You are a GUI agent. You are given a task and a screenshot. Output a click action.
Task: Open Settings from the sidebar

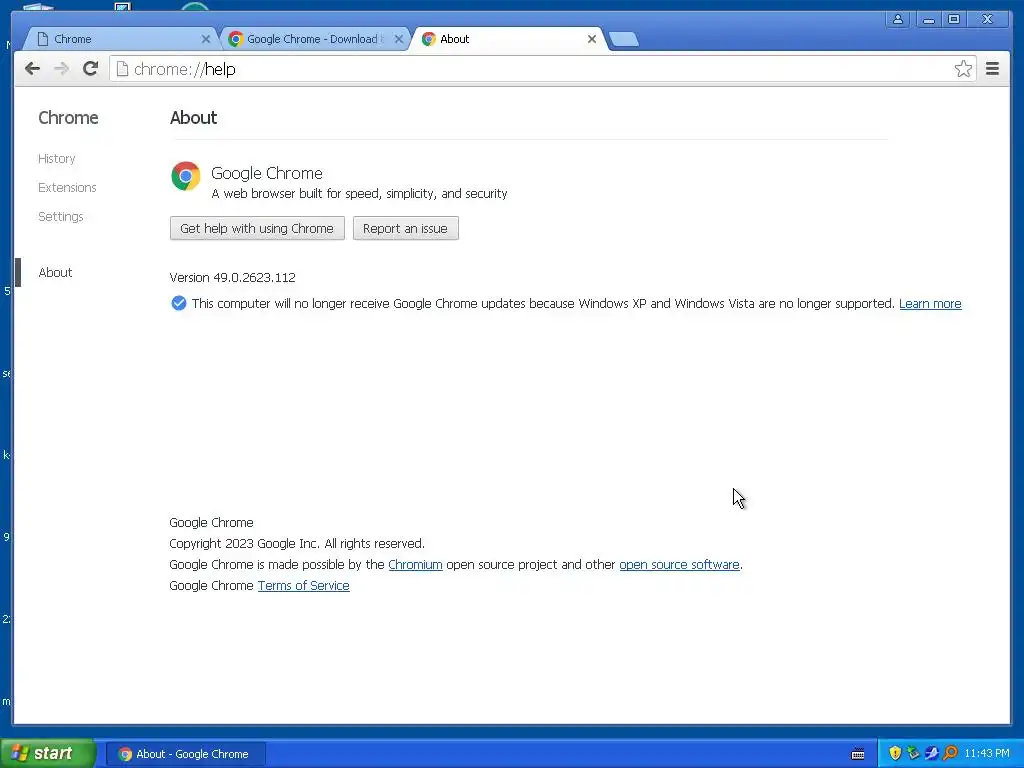point(61,216)
